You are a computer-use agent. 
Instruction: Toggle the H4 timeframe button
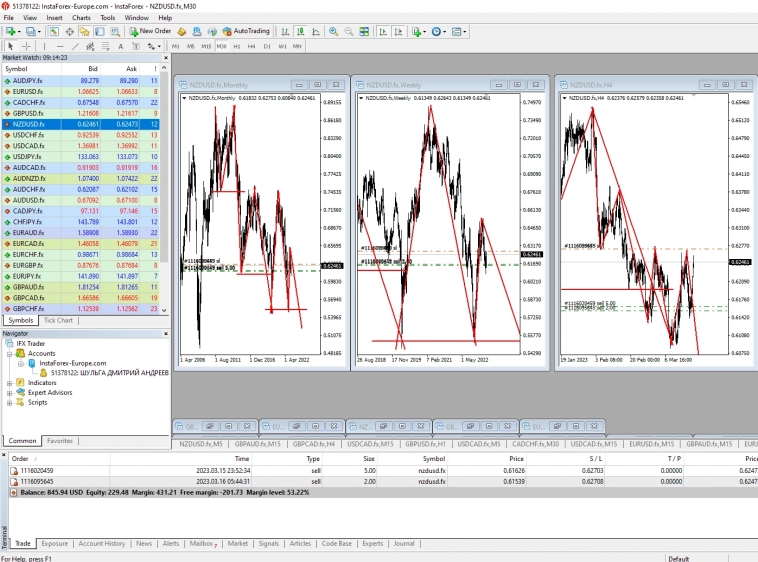pyautogui.click(x=252, y=46)
